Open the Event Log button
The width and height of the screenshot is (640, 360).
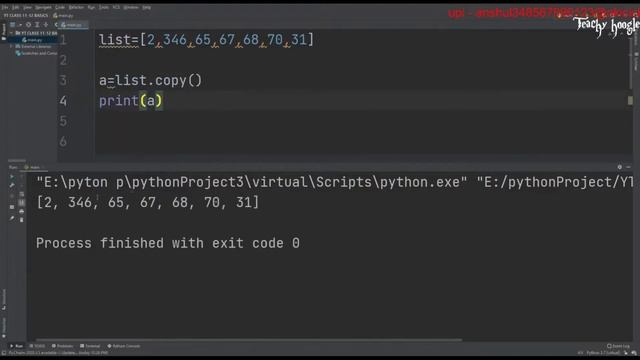pyautogui.click(x=618, y=346)
